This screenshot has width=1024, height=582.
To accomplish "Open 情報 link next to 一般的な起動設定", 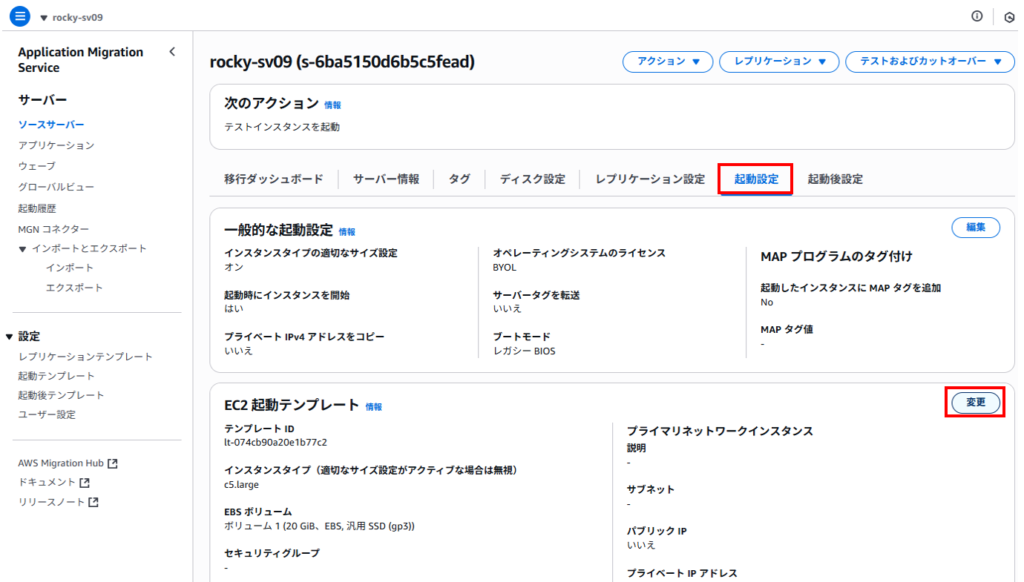I will (x=347, y=232).
